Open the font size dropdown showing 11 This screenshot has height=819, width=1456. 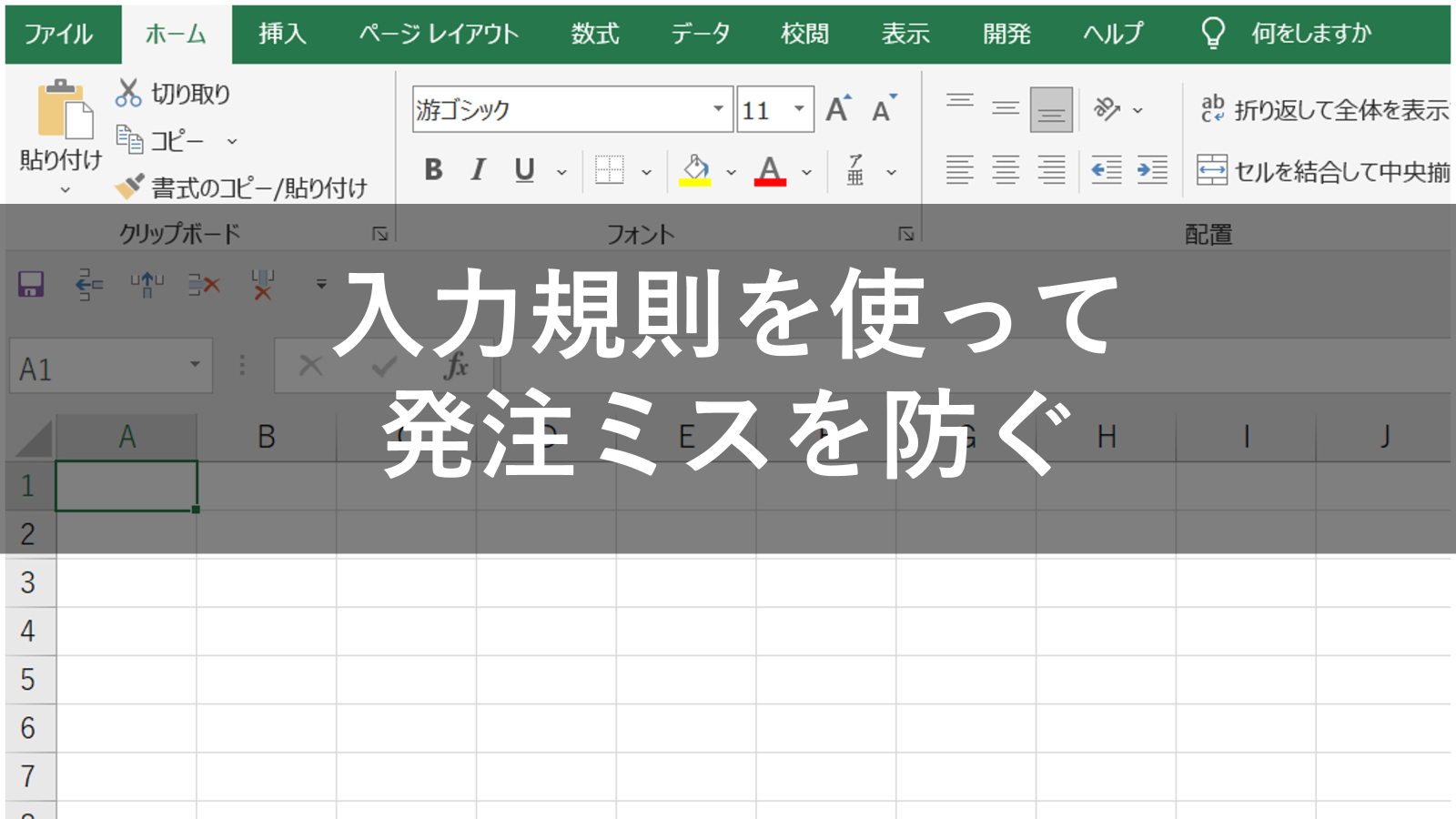799,109
